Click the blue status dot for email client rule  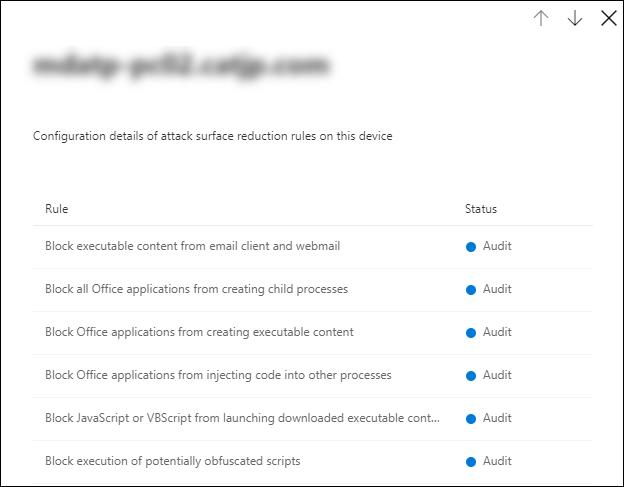click(x=471, y=247)
